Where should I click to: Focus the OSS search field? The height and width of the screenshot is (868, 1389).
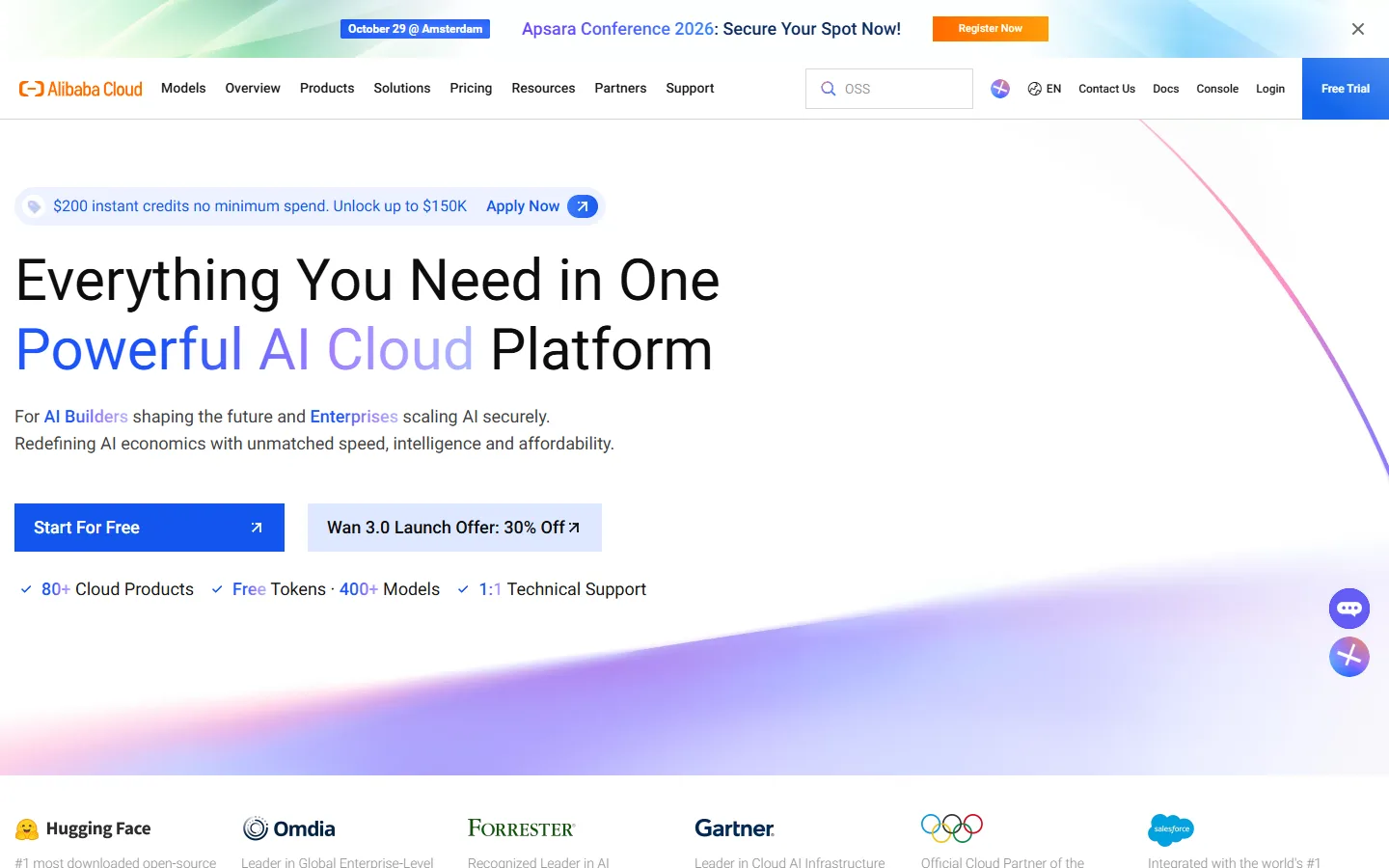pos(889,89)
